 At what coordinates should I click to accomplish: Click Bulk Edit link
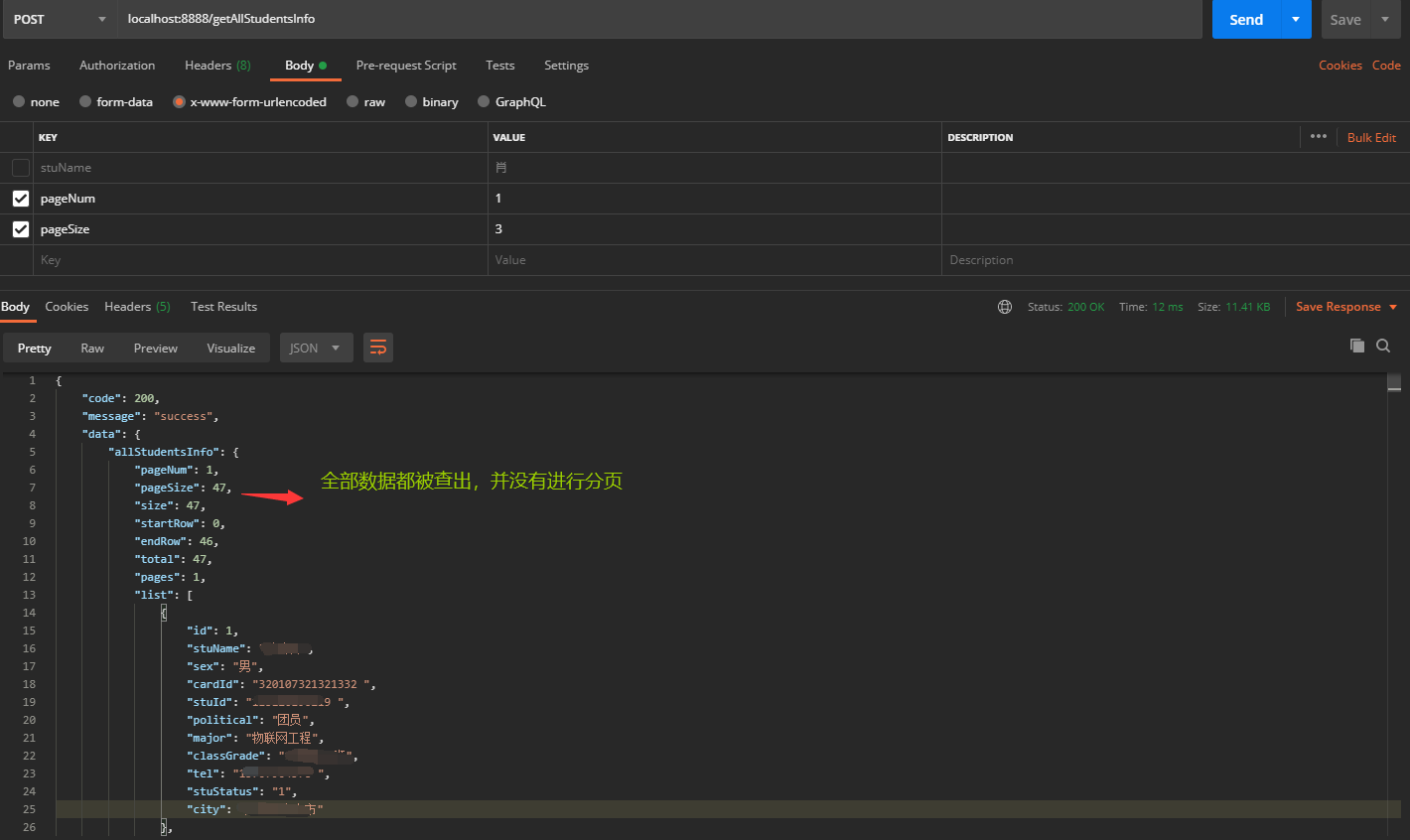[x=1371, y=138]
